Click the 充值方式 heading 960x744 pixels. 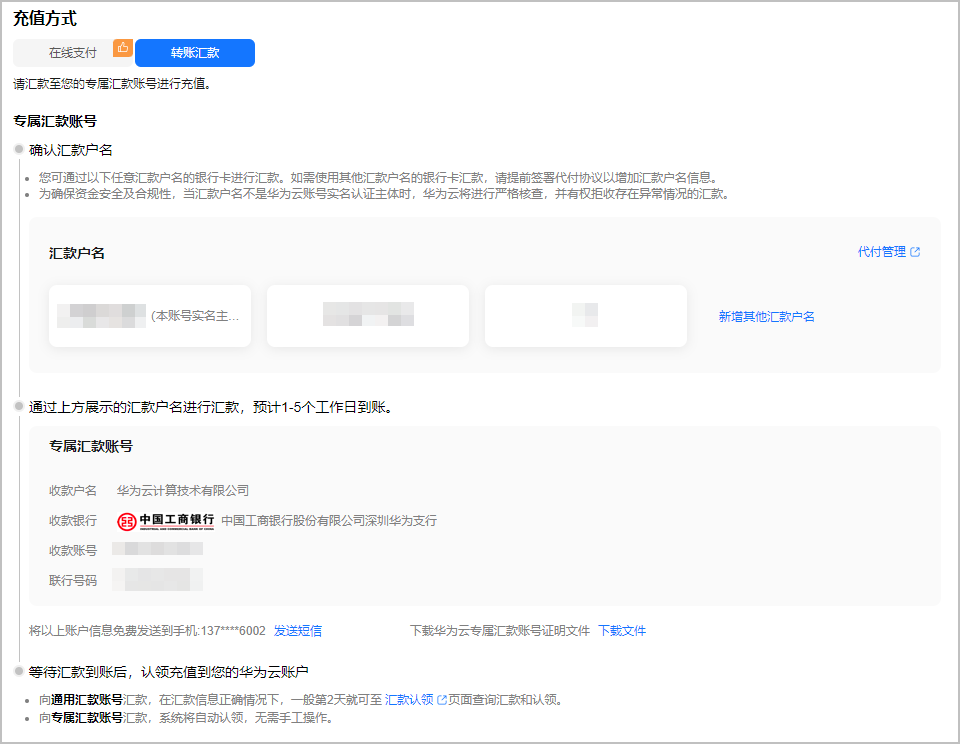[x=45, y=18]
